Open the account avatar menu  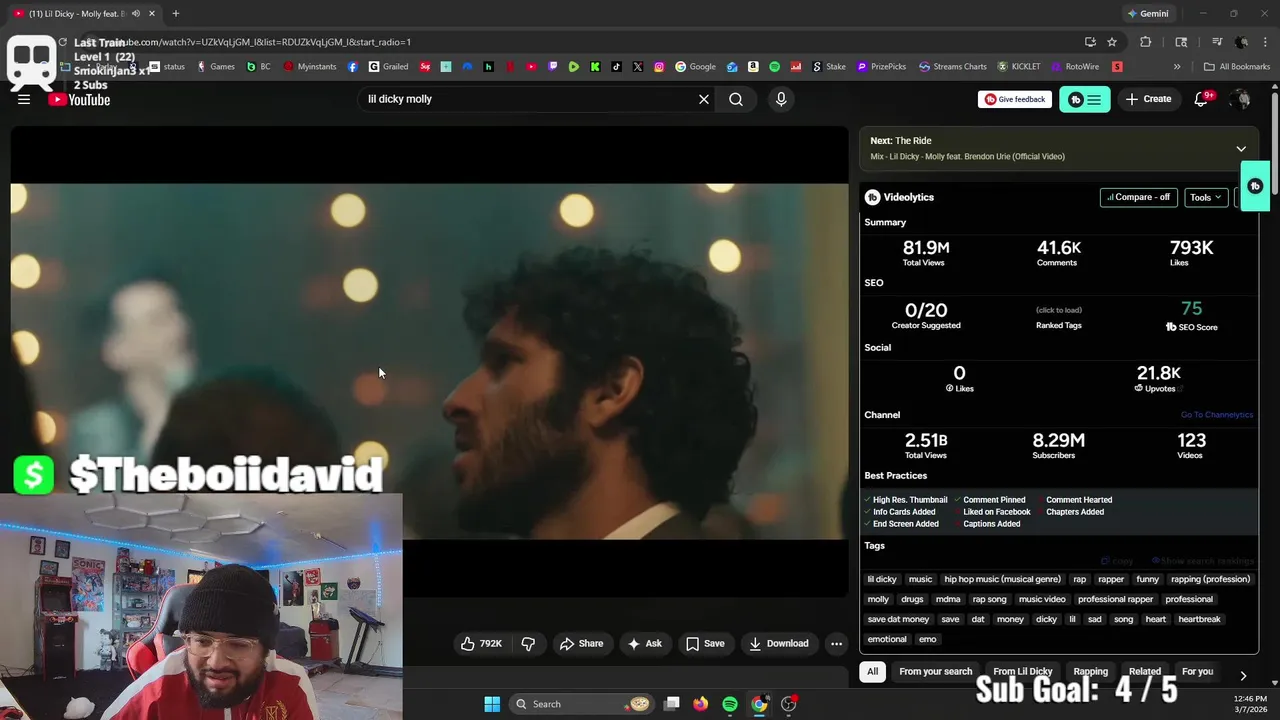(1240, 99)
